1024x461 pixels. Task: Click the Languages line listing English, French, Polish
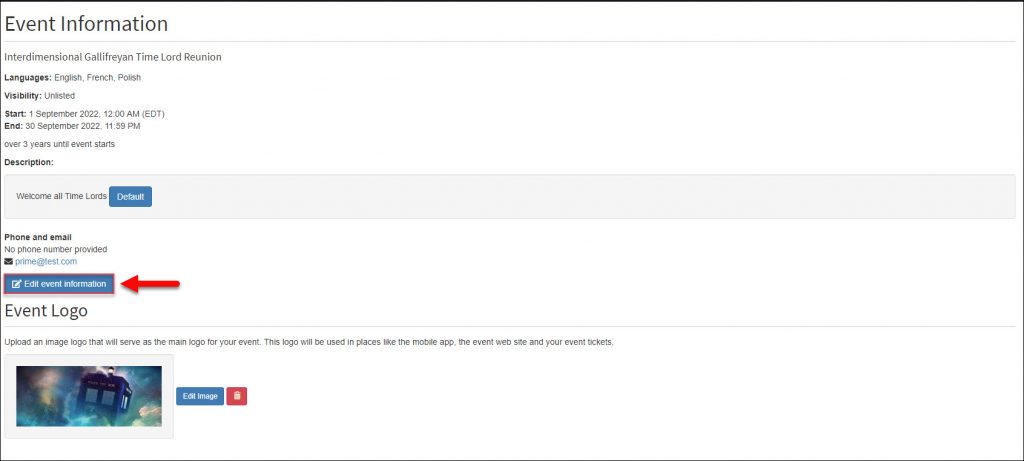point(72,77)
